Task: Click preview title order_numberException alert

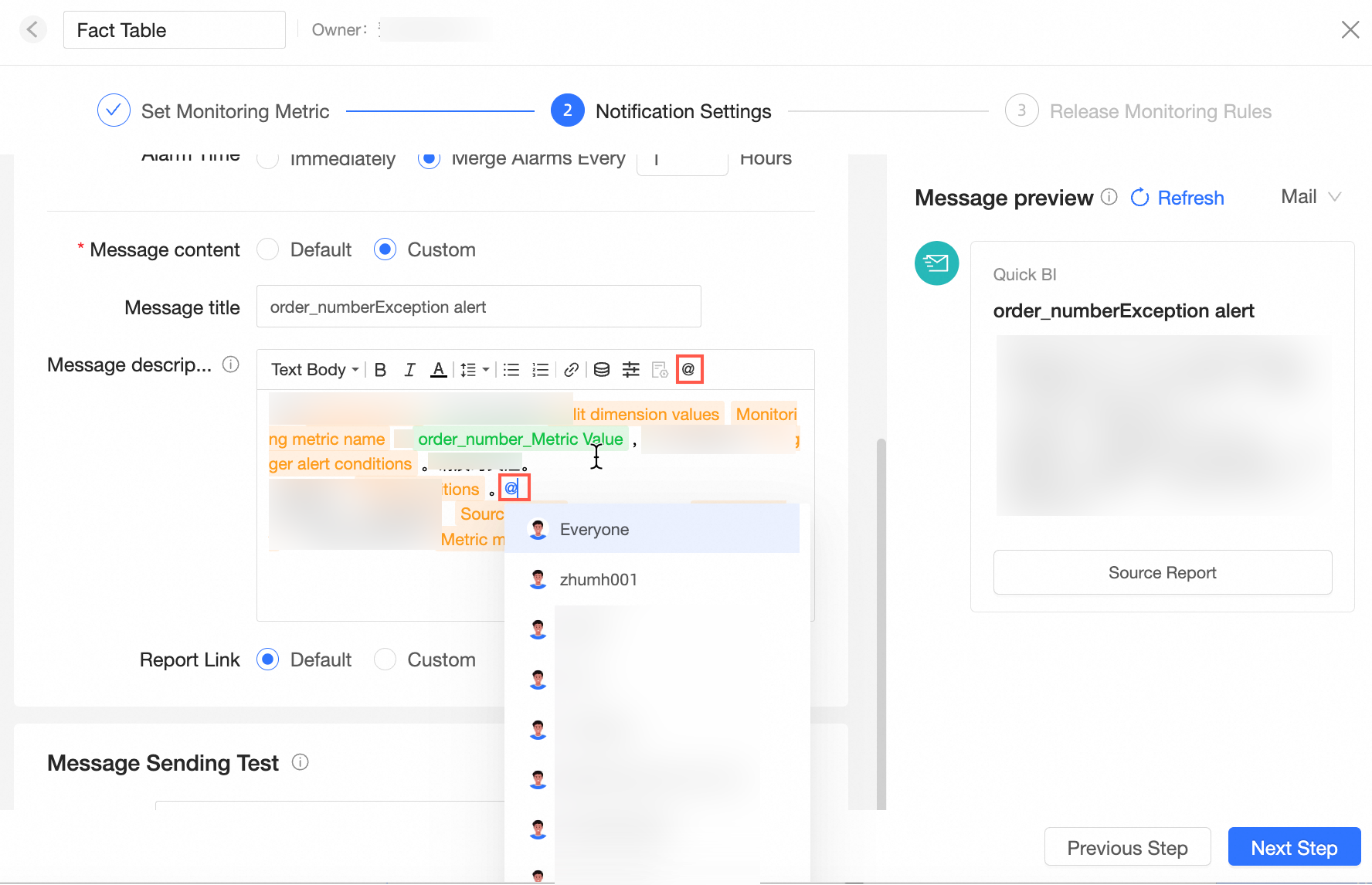Action: [x=1123, y=310]
